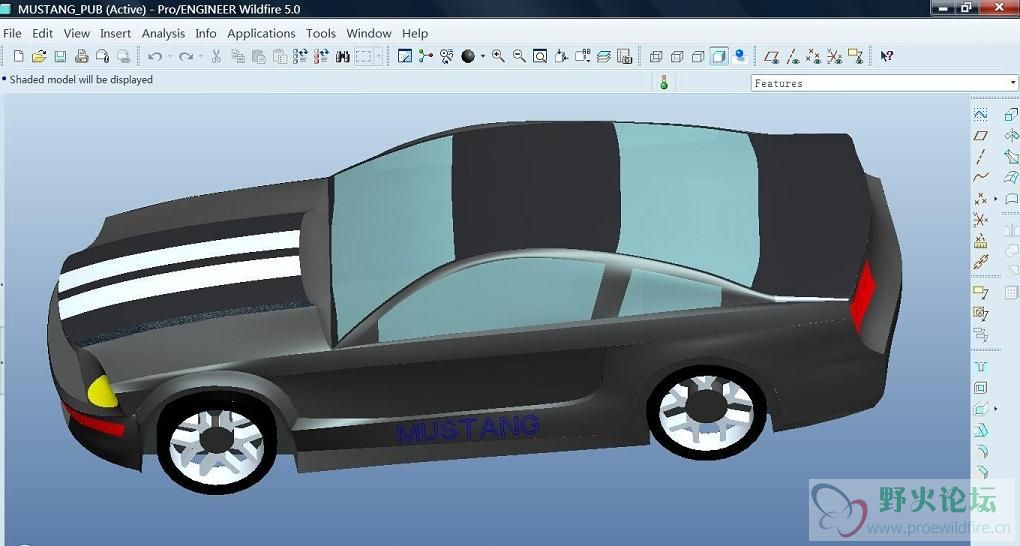Open the Window menu
The image size is (1020, 546).
[369, 33]
